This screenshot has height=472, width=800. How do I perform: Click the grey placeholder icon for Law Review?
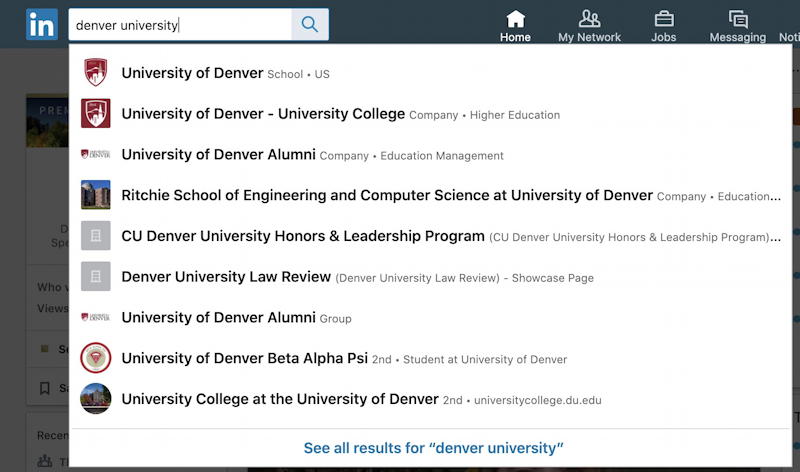click(95, 276)
